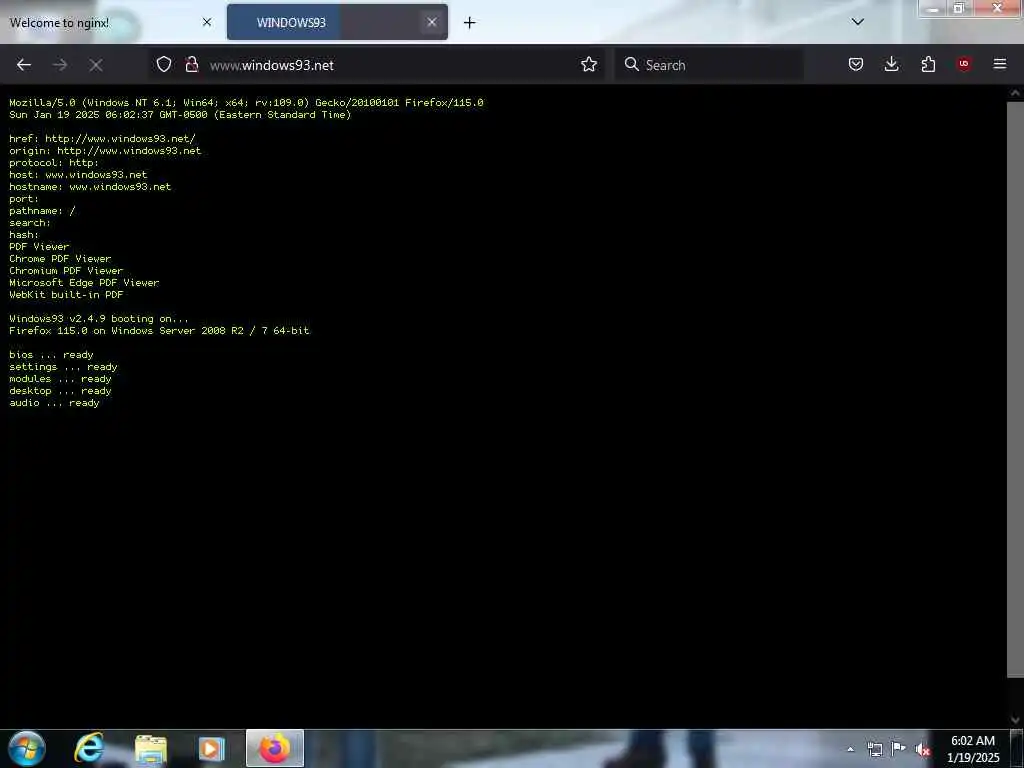The width and height of the screenshot is (1024, 768).
Task: Click the Firefox taskbar button
Action: 275,748
